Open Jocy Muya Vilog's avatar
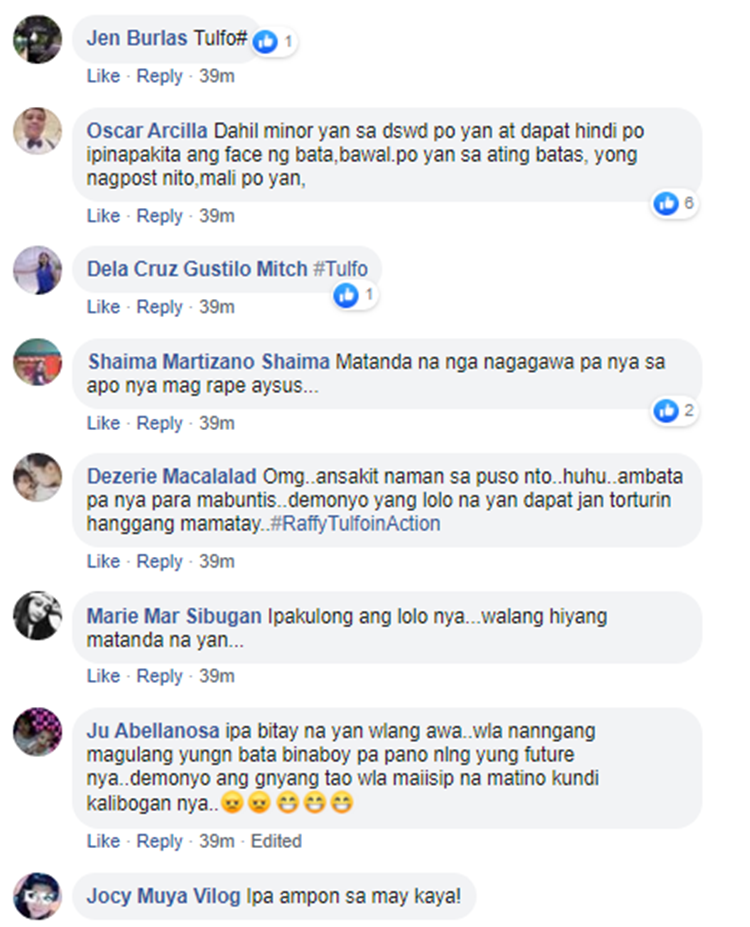750x927 pixels. [x=37, y=896]
